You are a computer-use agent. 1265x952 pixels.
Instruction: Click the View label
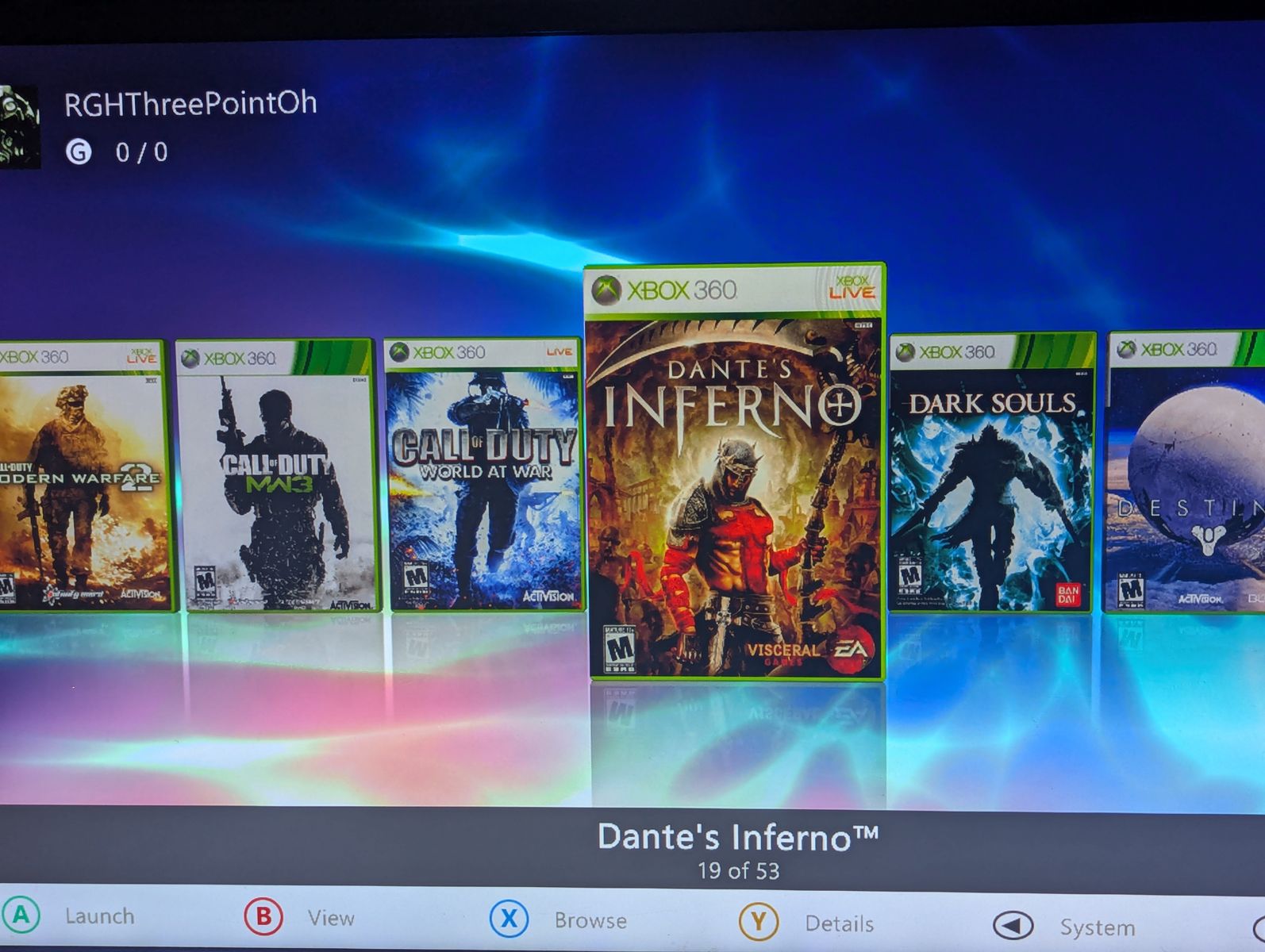click(331, 918)
